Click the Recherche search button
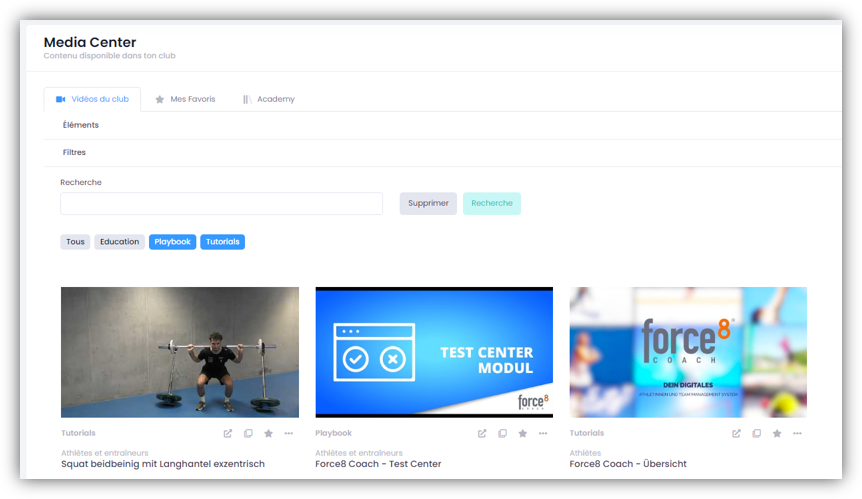This screenshot has height=499, width=862. point(491,203)
